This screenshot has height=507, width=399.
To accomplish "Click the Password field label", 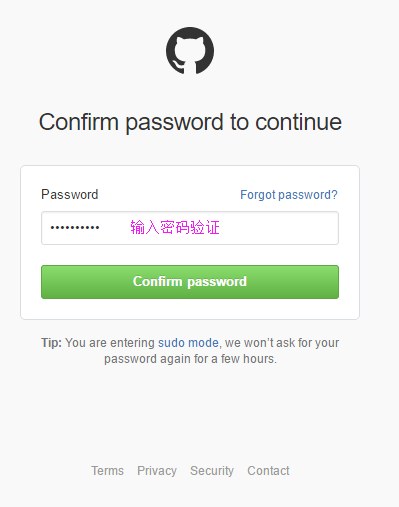I will coord(70,194).
